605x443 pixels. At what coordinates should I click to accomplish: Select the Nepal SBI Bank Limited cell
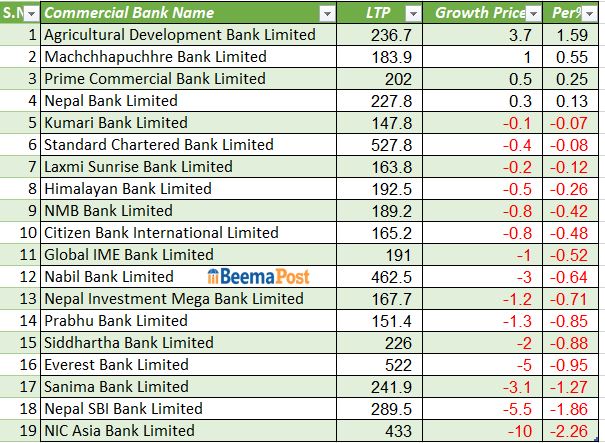pos(125,409)
